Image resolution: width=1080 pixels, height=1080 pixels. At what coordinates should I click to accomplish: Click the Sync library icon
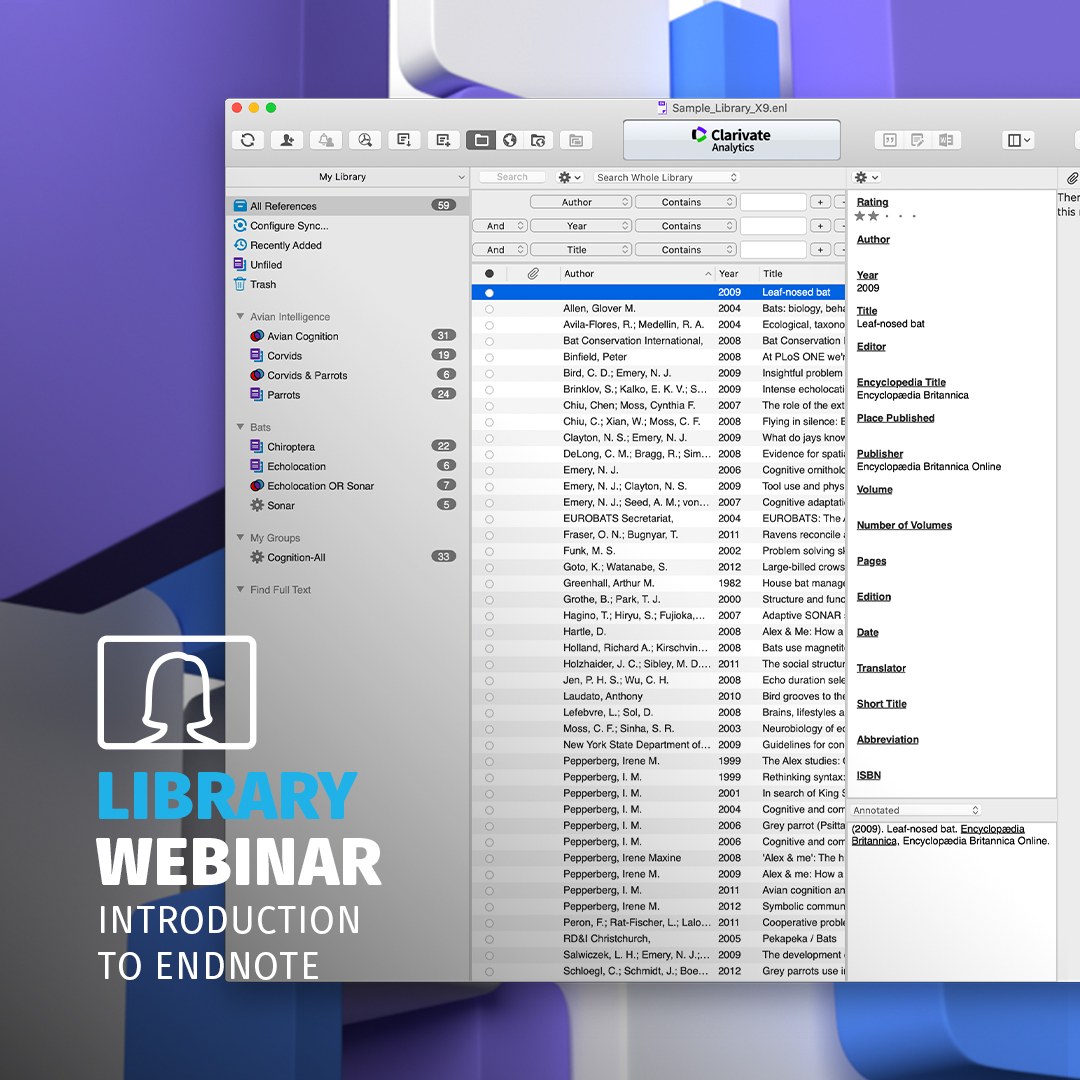(248, 140)
